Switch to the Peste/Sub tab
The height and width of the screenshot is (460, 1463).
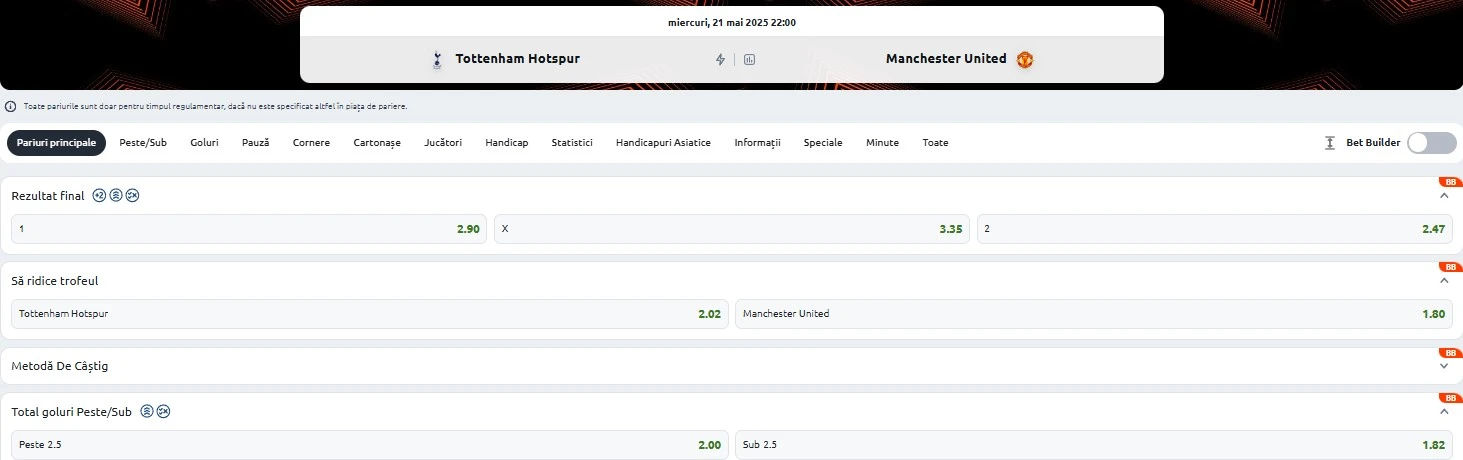click(x=143, y=143)
